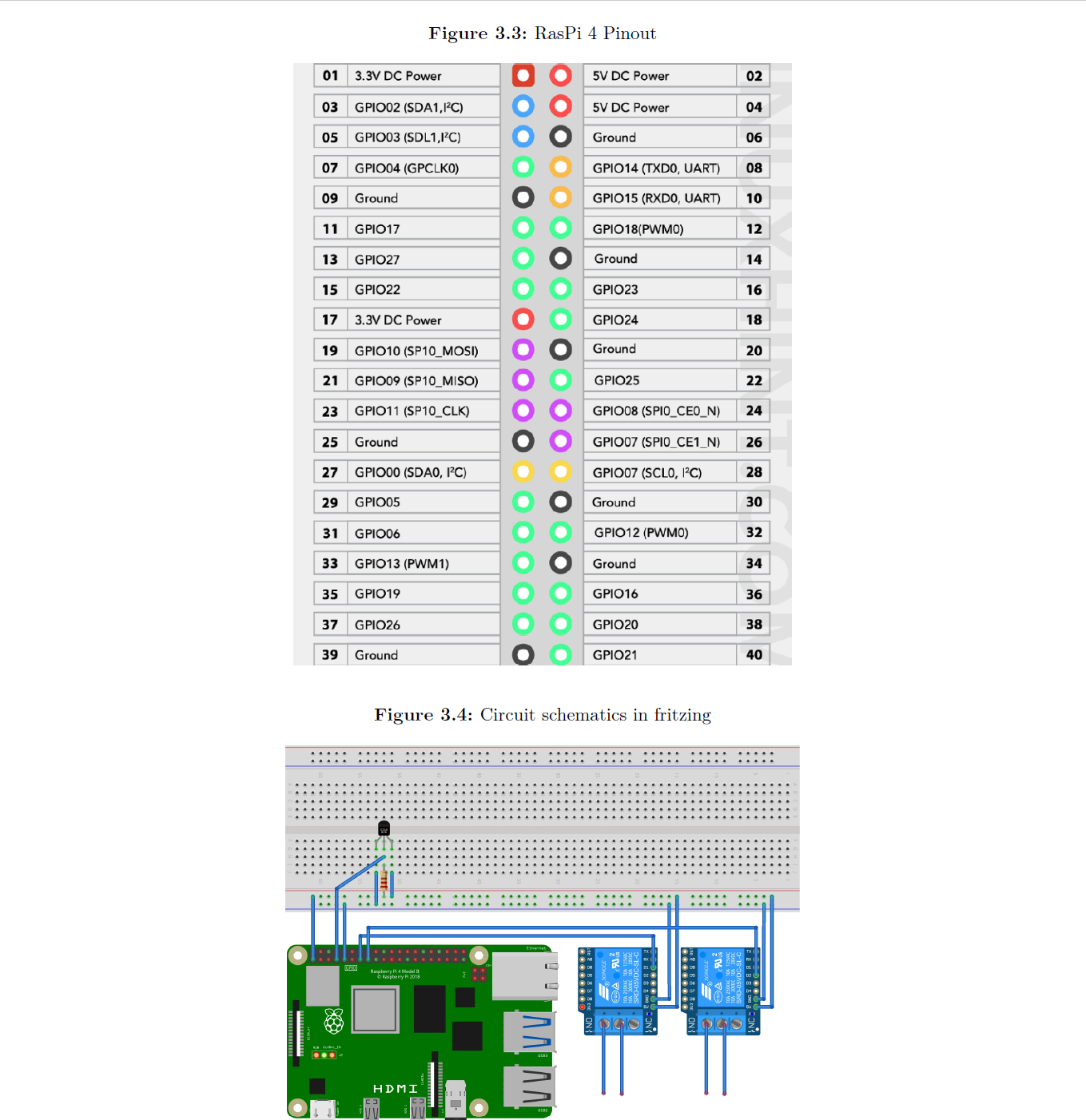
Task: Select the Figure 3.3 RasPi 4 Pinout caption
Action: point(542,33)
